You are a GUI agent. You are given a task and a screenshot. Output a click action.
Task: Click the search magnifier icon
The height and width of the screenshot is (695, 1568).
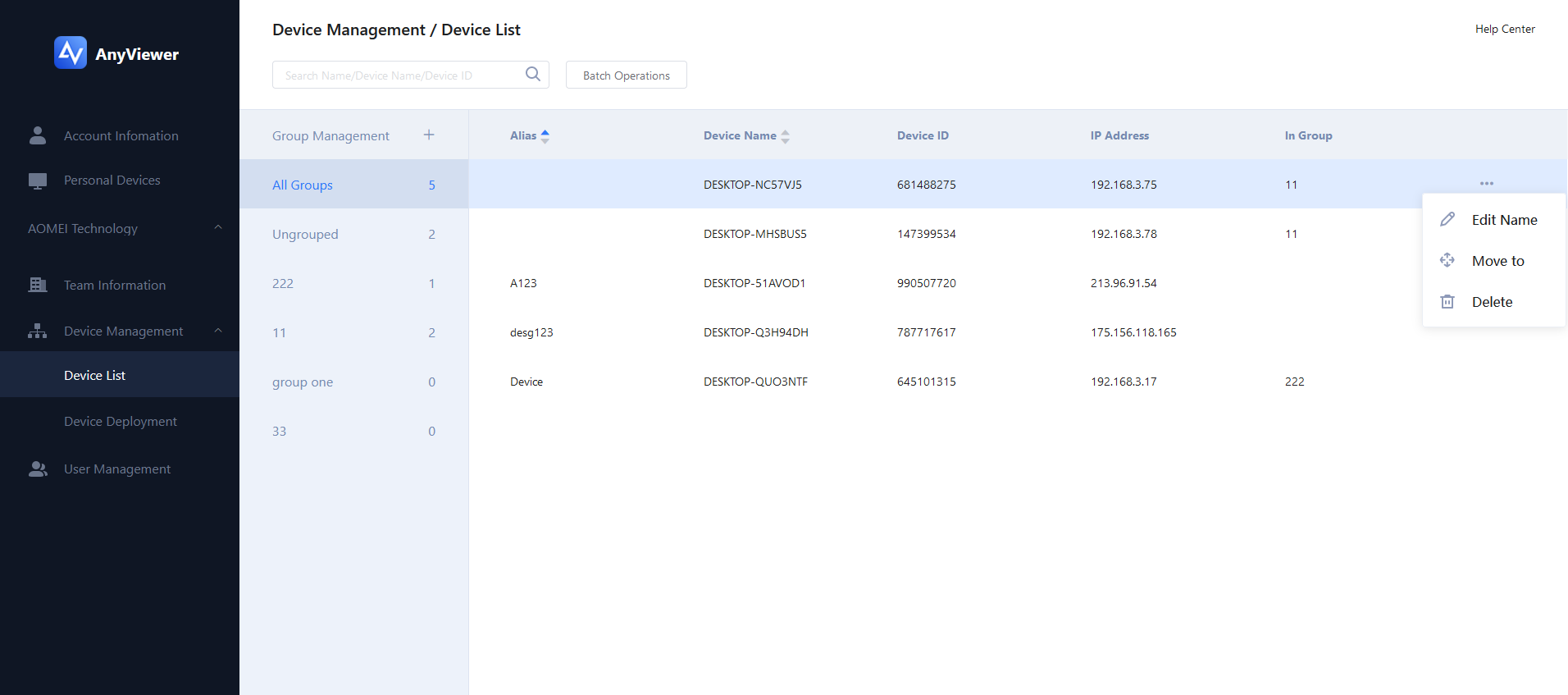[533, 75]
